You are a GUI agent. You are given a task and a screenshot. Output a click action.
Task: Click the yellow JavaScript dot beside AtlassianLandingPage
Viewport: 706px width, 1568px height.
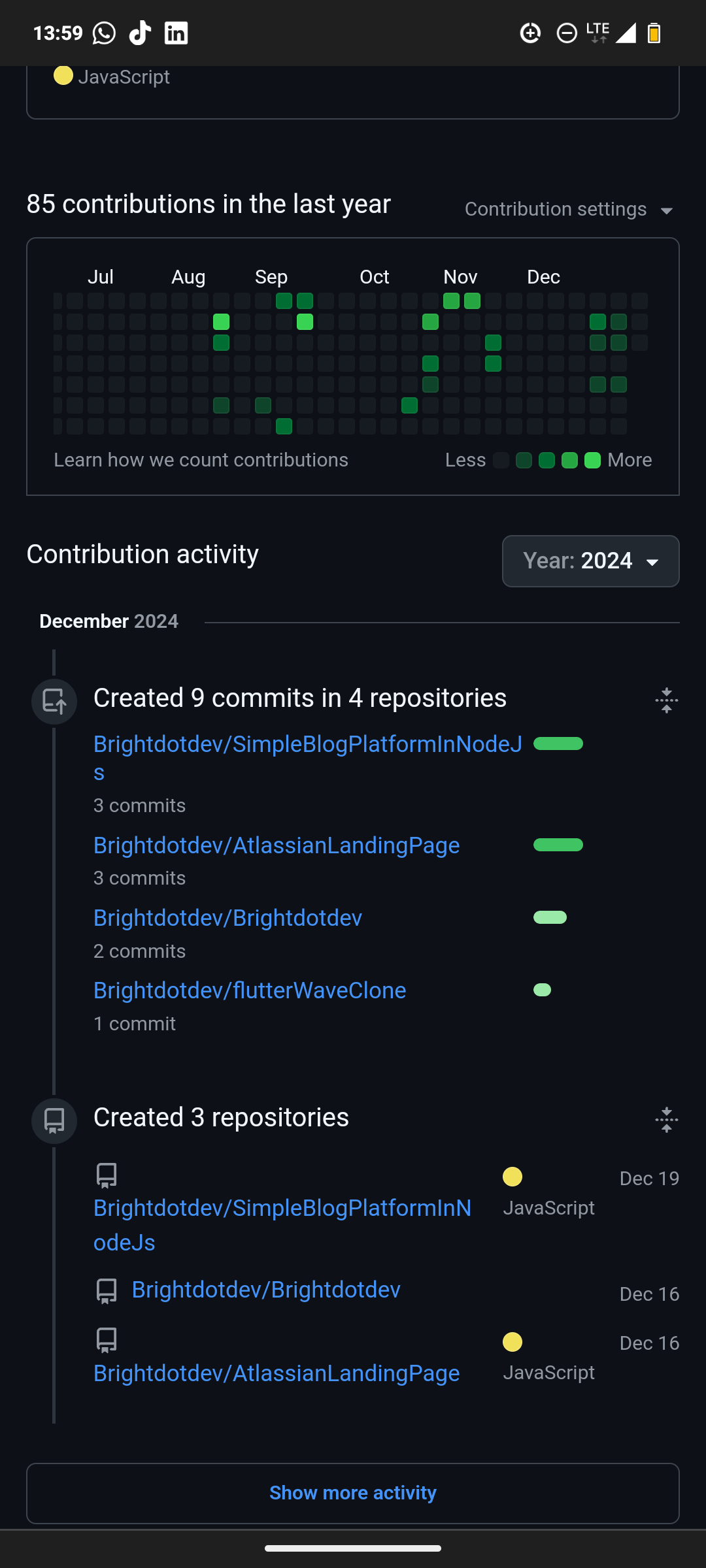point(513,1343)
